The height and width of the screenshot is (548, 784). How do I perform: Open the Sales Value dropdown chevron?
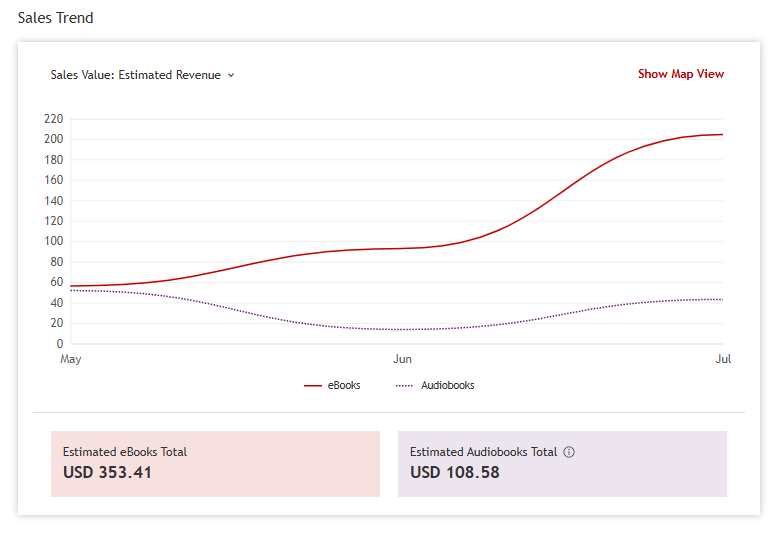(x=231, y=75)
